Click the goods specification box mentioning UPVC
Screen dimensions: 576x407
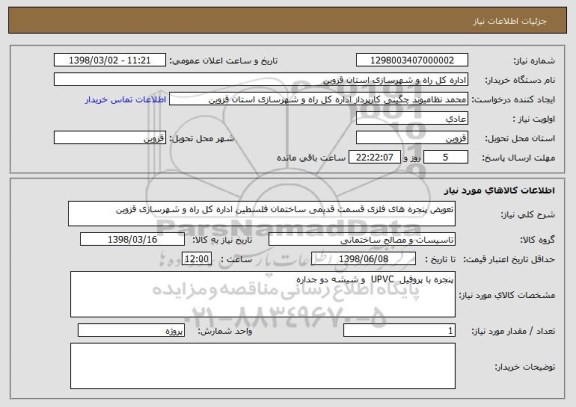[x=263, y=295]
